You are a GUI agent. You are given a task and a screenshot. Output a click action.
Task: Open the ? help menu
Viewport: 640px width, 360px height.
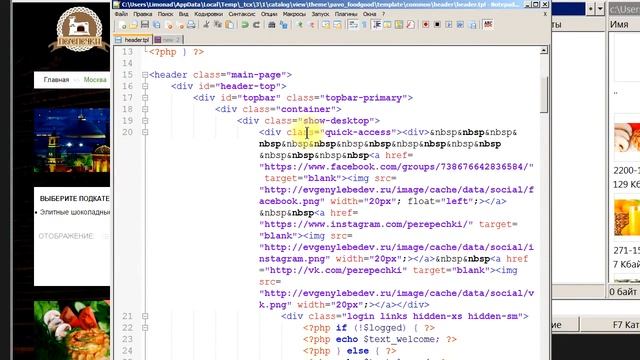[x=383, y=14]
